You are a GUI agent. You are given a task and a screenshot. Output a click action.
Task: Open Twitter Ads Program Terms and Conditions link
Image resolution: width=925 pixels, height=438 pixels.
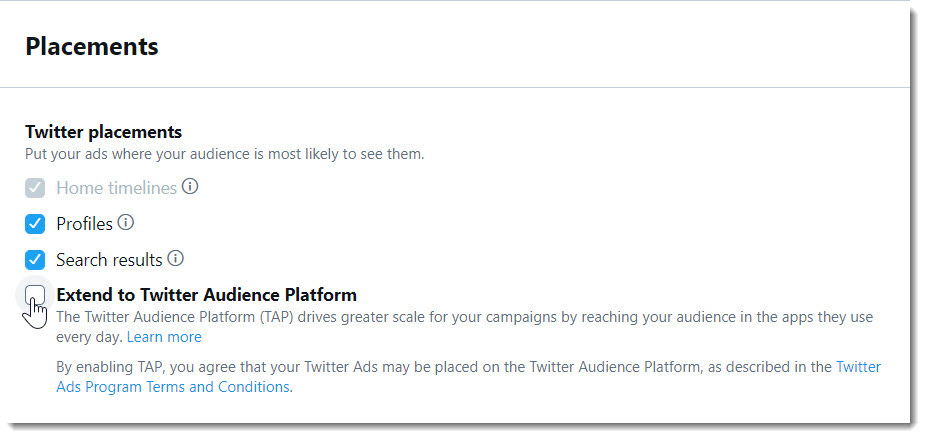point(468,377)
